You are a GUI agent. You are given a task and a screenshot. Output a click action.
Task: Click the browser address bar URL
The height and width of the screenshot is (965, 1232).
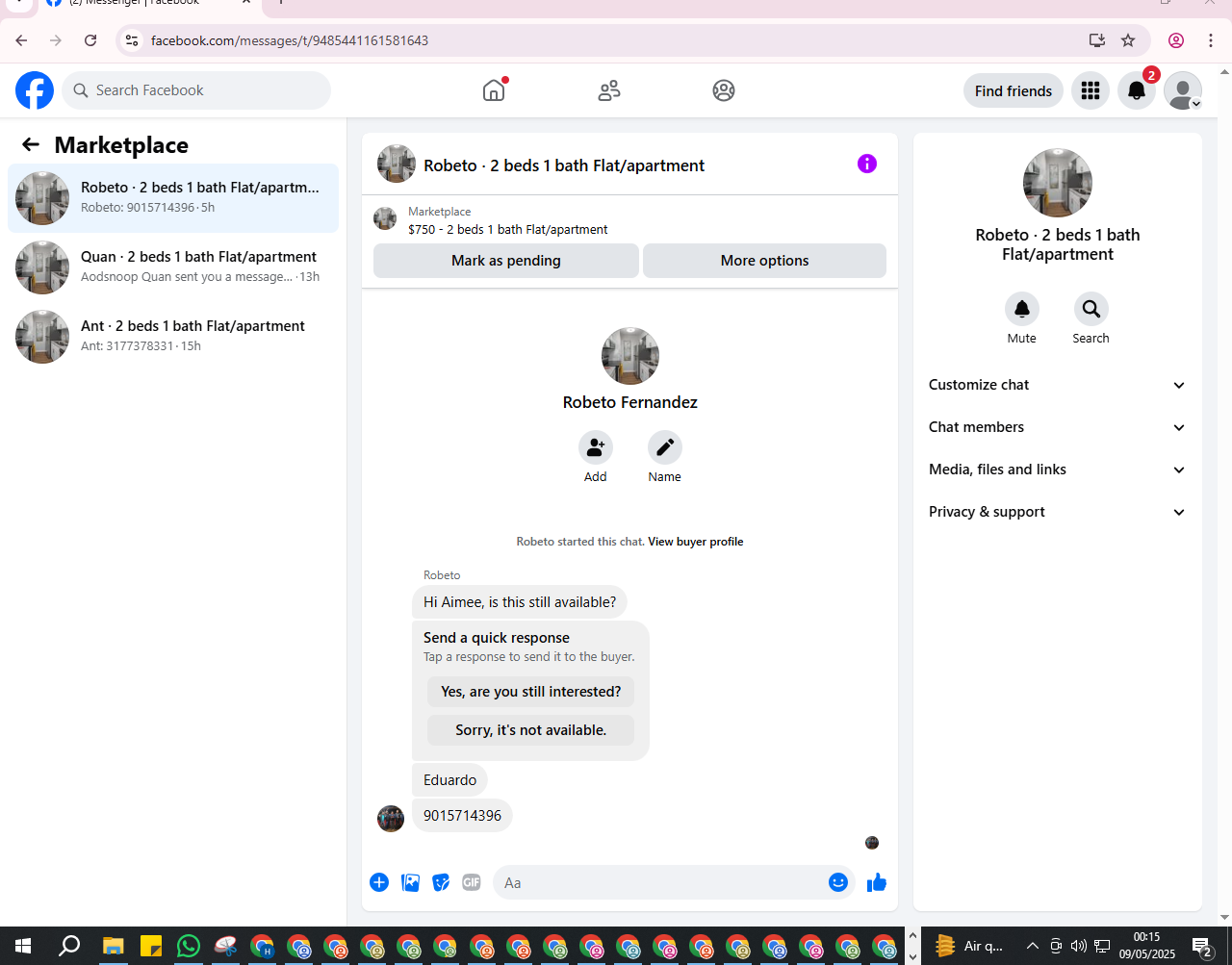(x=290, y=40)
